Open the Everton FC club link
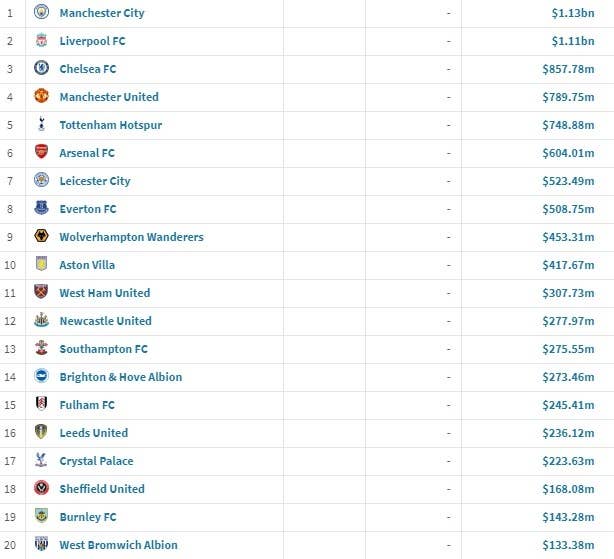Image resolution: width=614 pixels, height=559 pixels. click(x=88, y=209)
